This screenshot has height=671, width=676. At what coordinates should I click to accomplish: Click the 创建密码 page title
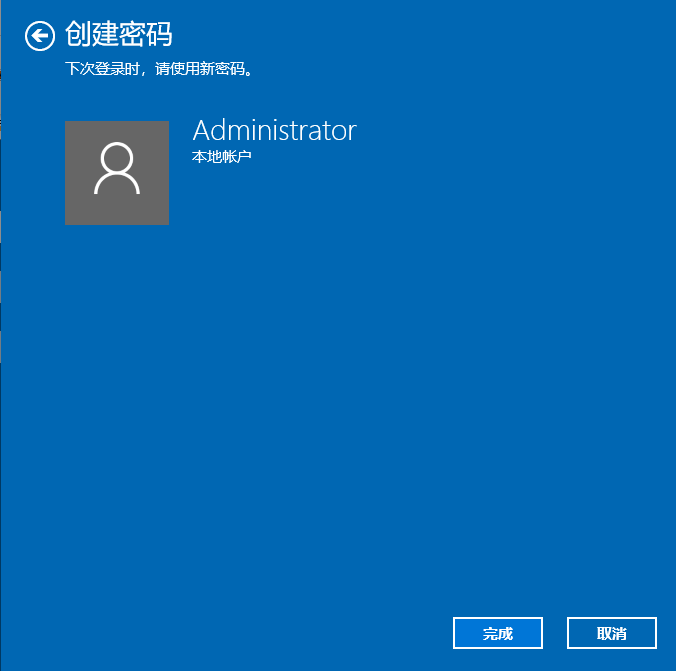coord(118,35)
